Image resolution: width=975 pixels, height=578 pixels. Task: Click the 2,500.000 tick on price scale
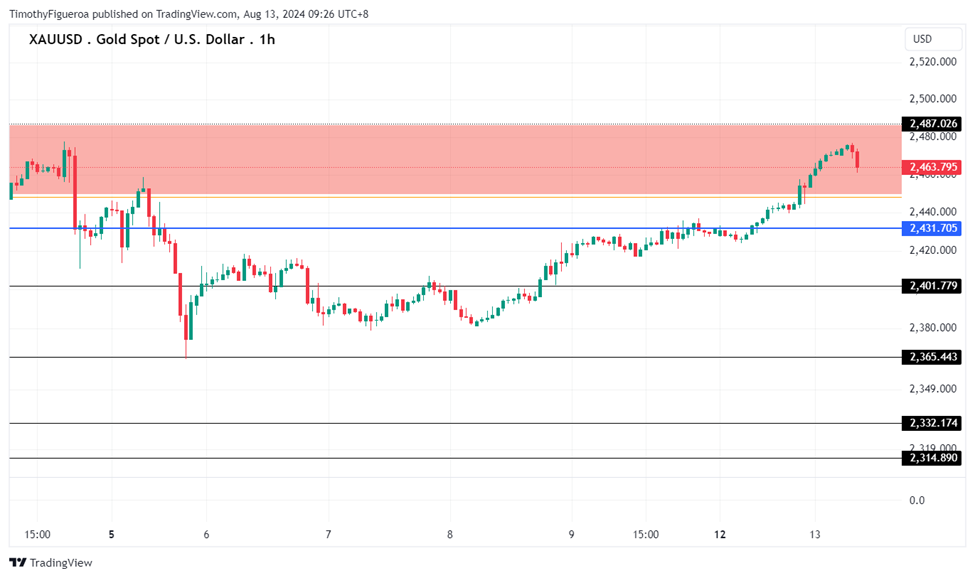point(932,99)
